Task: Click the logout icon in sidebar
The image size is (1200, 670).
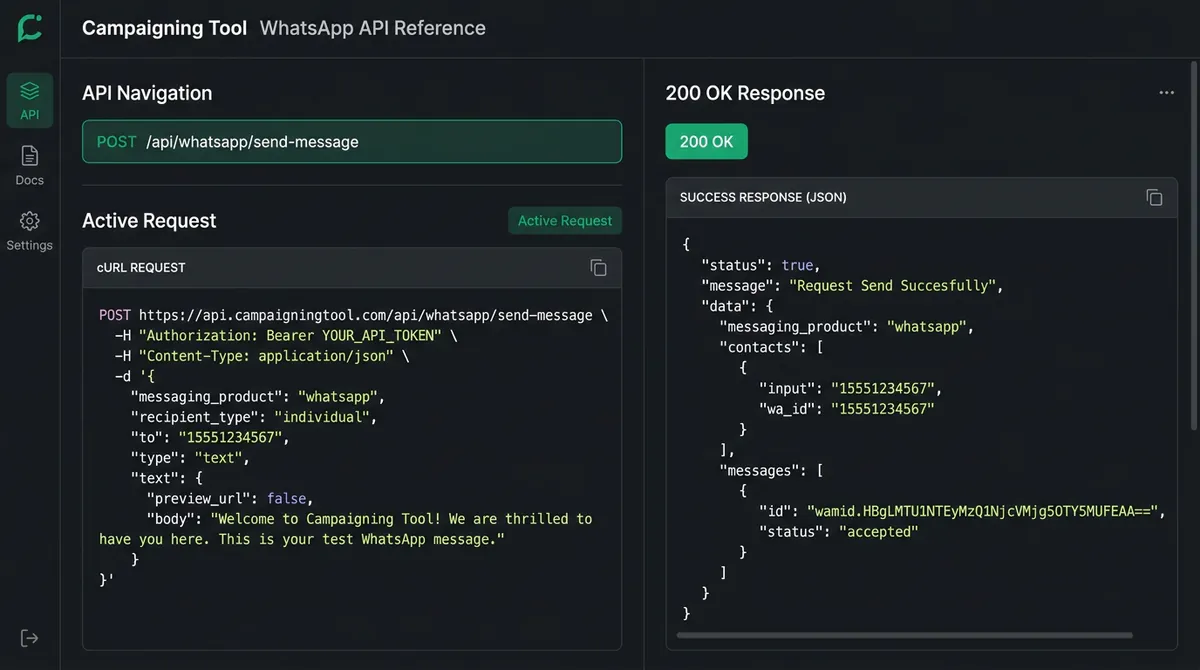Action: 30,638
